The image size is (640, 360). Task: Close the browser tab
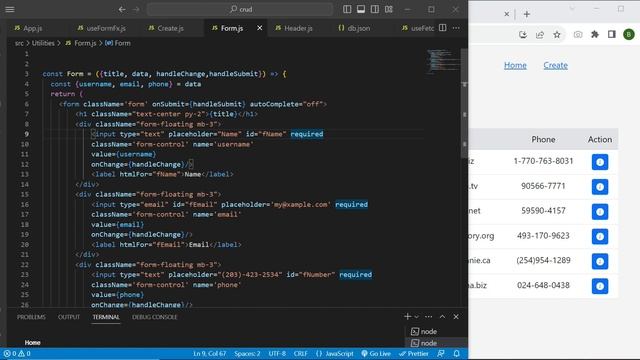pos(507,14)
